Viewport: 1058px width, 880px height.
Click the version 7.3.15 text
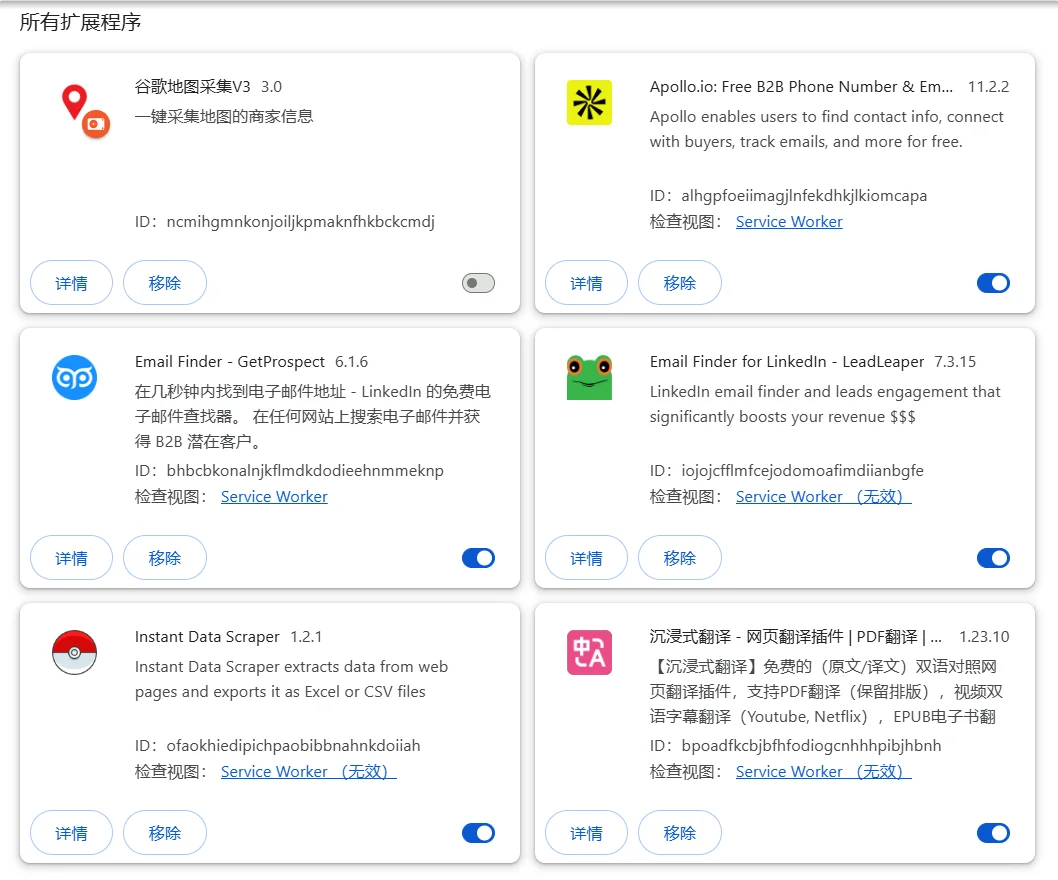click(955, 362)
